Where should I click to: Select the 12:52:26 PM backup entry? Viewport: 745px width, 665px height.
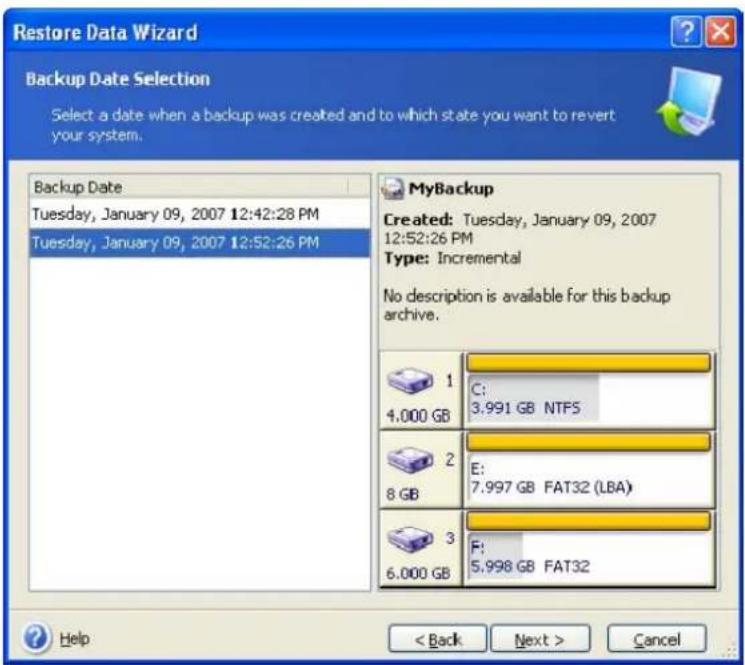pyautogui.click(x=200, y=243)
